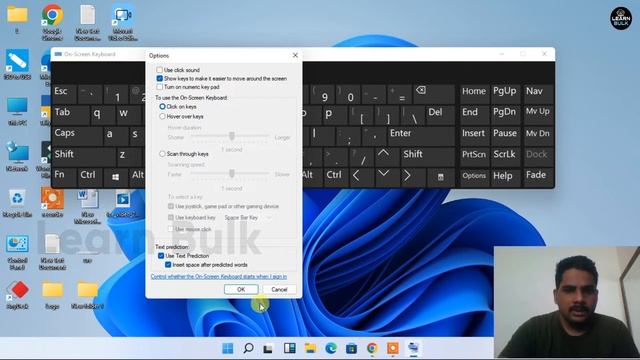The height and width of the screenshot is (360, 640).
Task: Click Cancel in the Options dialog
Action: [279, 289]
